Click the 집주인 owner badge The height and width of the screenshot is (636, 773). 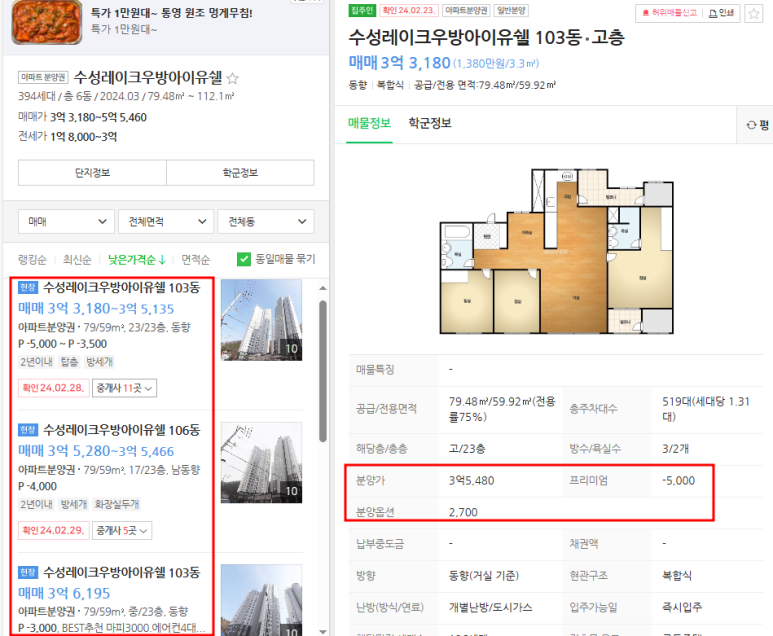click(x=362, y=10)
